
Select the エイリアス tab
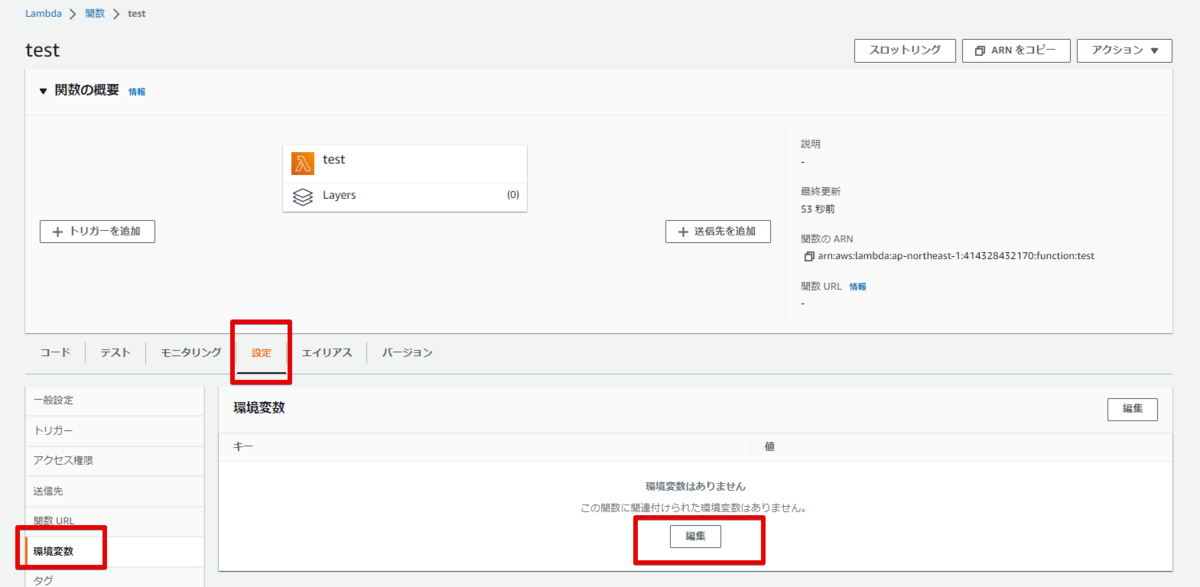327,352
